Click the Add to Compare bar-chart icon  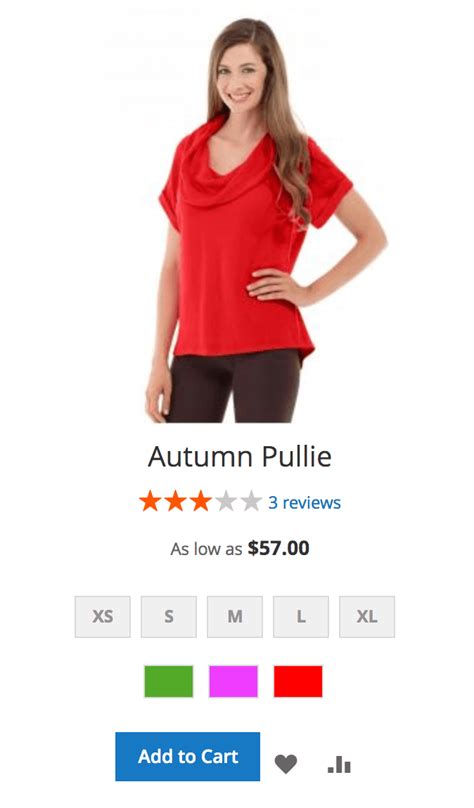point(339,764)
